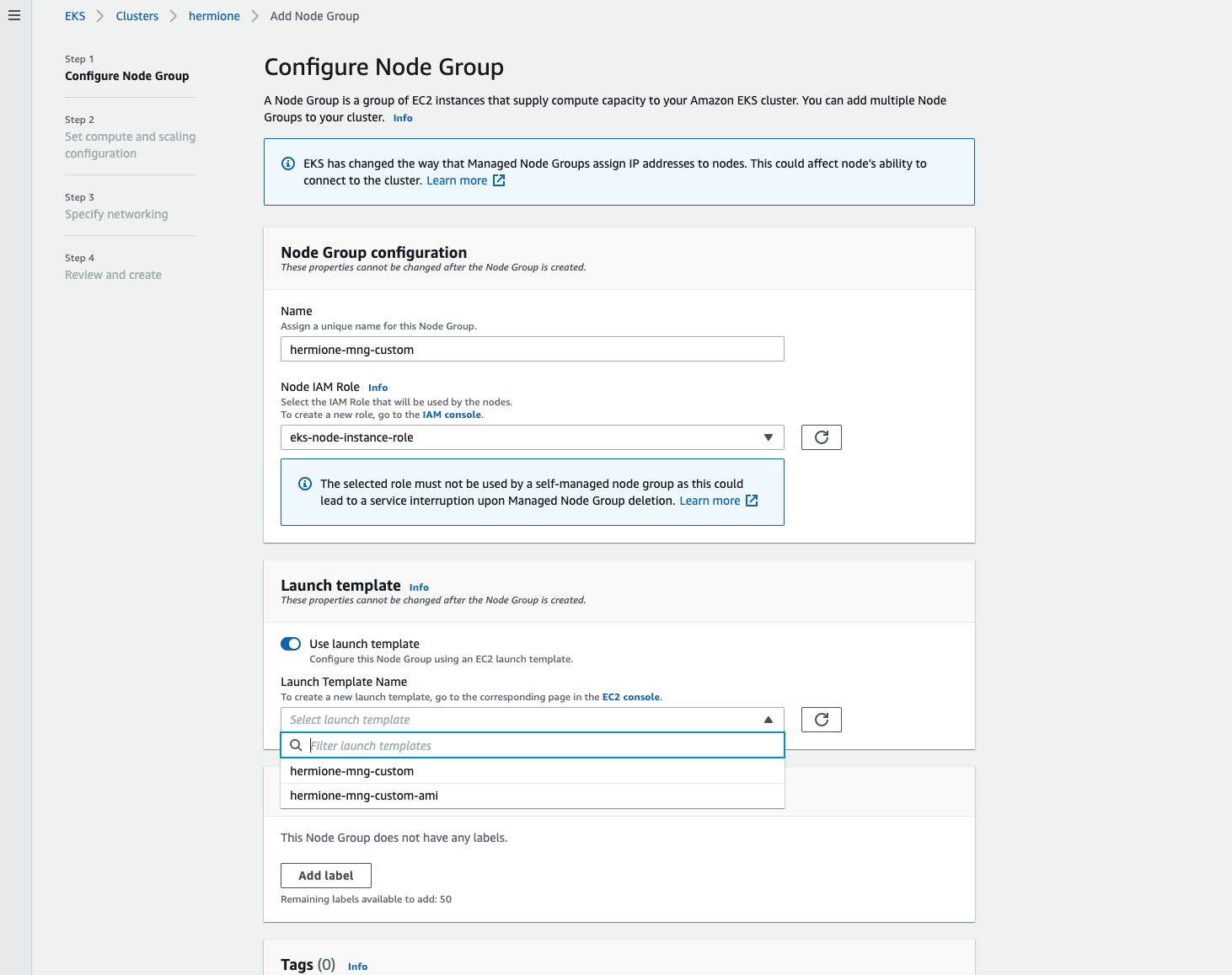Screen dimensions: 1232x975
Task: Collapse the Select launch template dropdown
Action: (533, 720)
